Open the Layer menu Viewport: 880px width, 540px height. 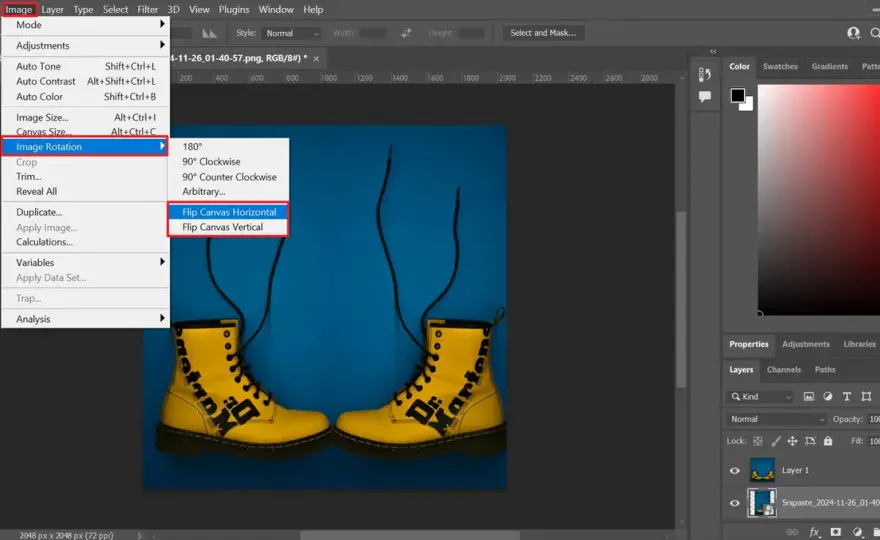click(52, 10)
